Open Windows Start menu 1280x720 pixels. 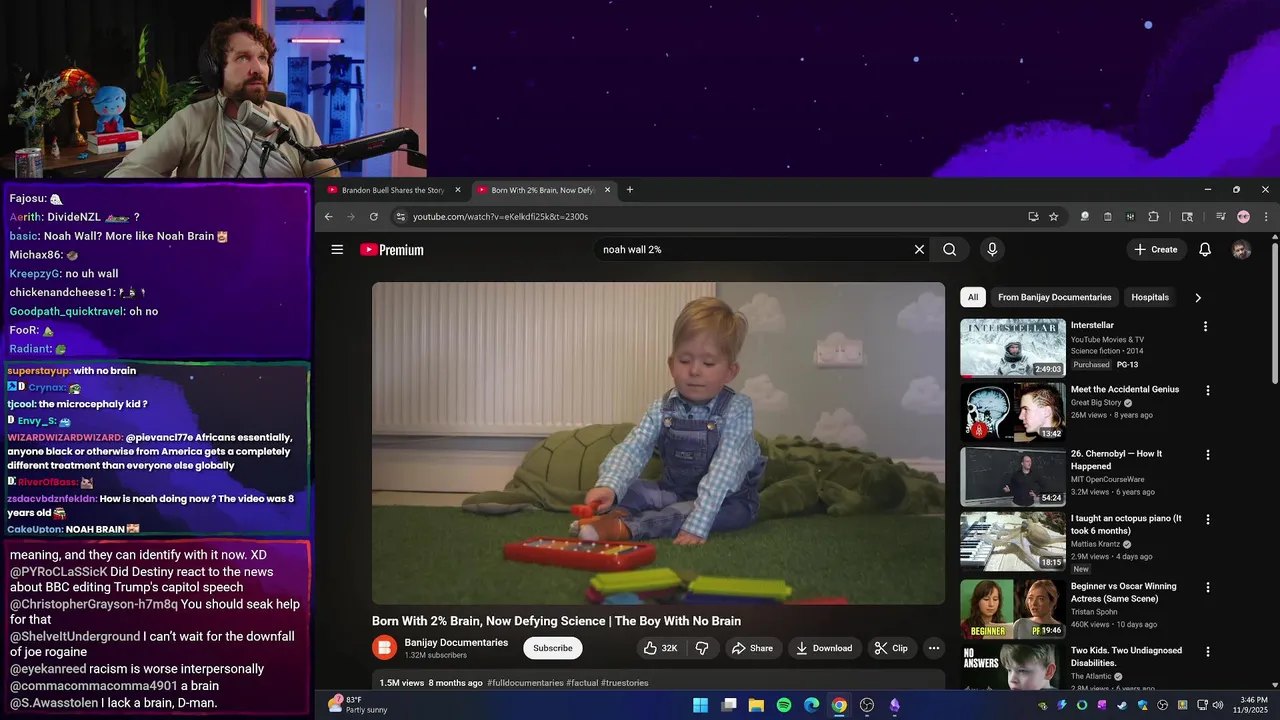[700, 705]
